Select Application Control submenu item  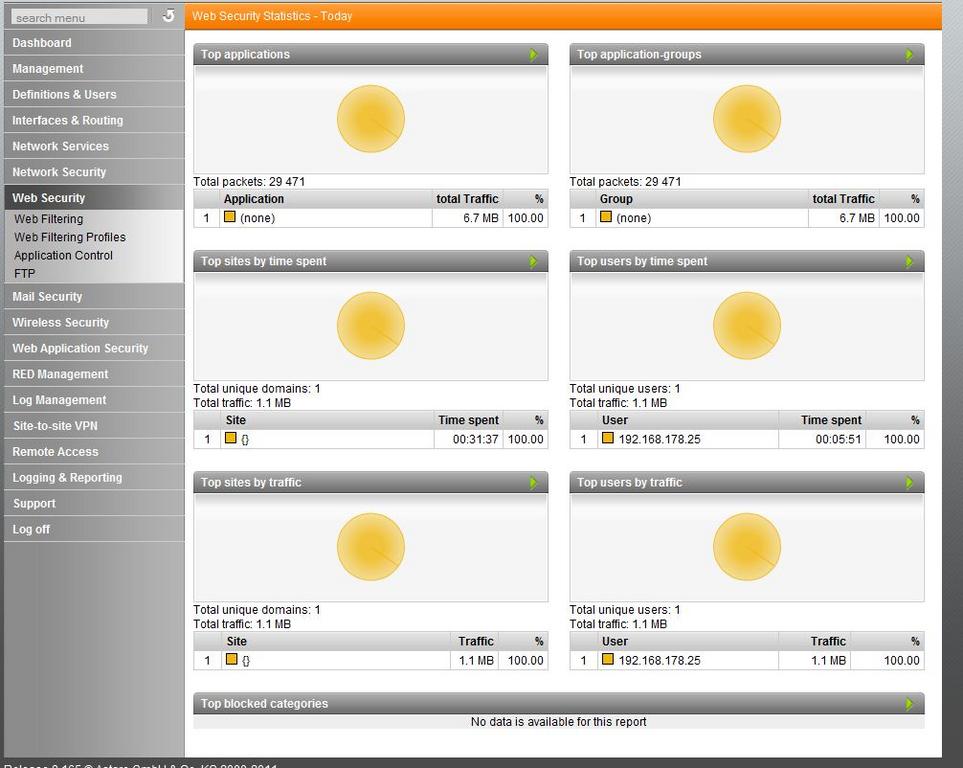coord(63,255)
